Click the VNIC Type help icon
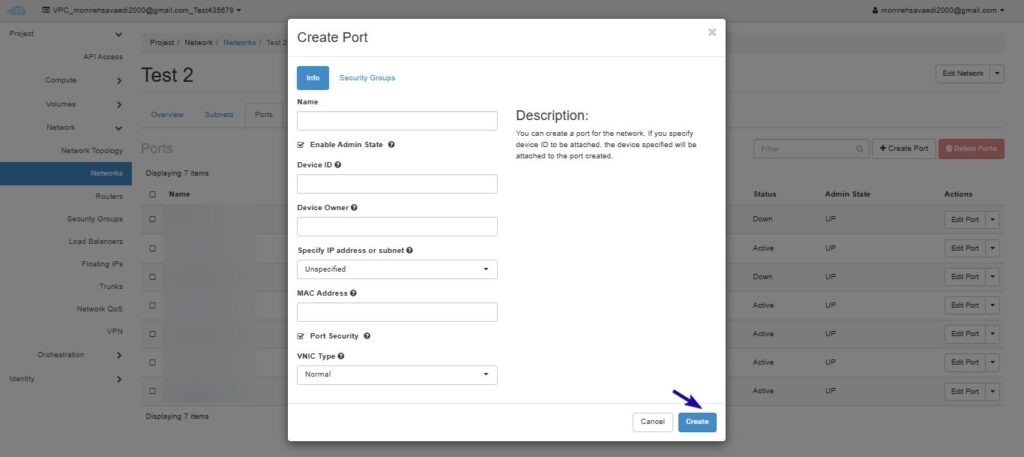The height and width of the screenshot is (457, 1024). (341, 356)
